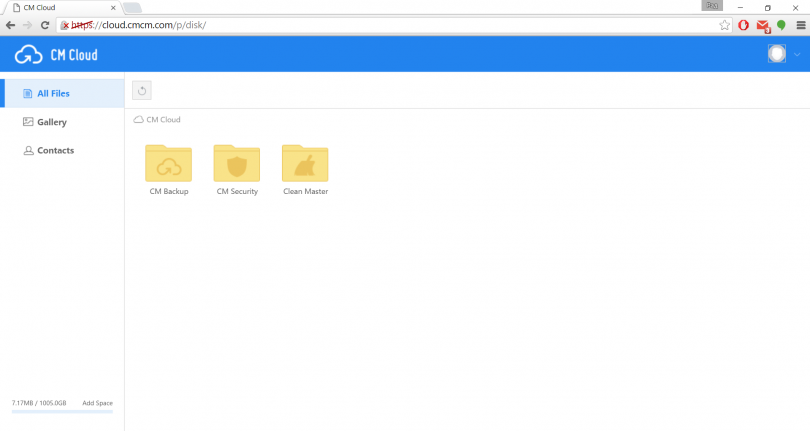This screenshot has width=810, height=431.
Task: Select All Files in the sidebar
Action: point(52,93)
